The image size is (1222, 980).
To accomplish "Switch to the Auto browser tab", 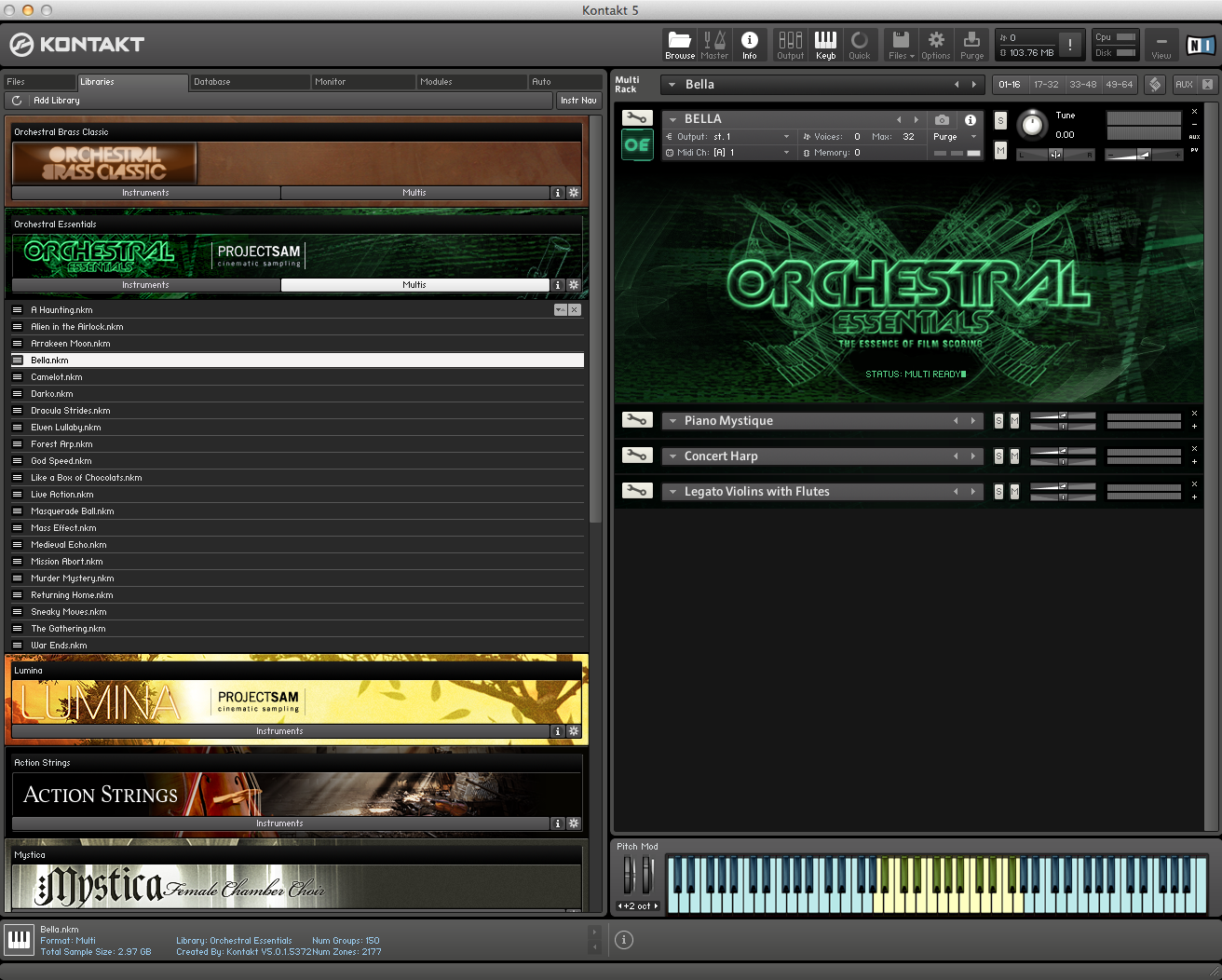I will click(x=565, y=82).
